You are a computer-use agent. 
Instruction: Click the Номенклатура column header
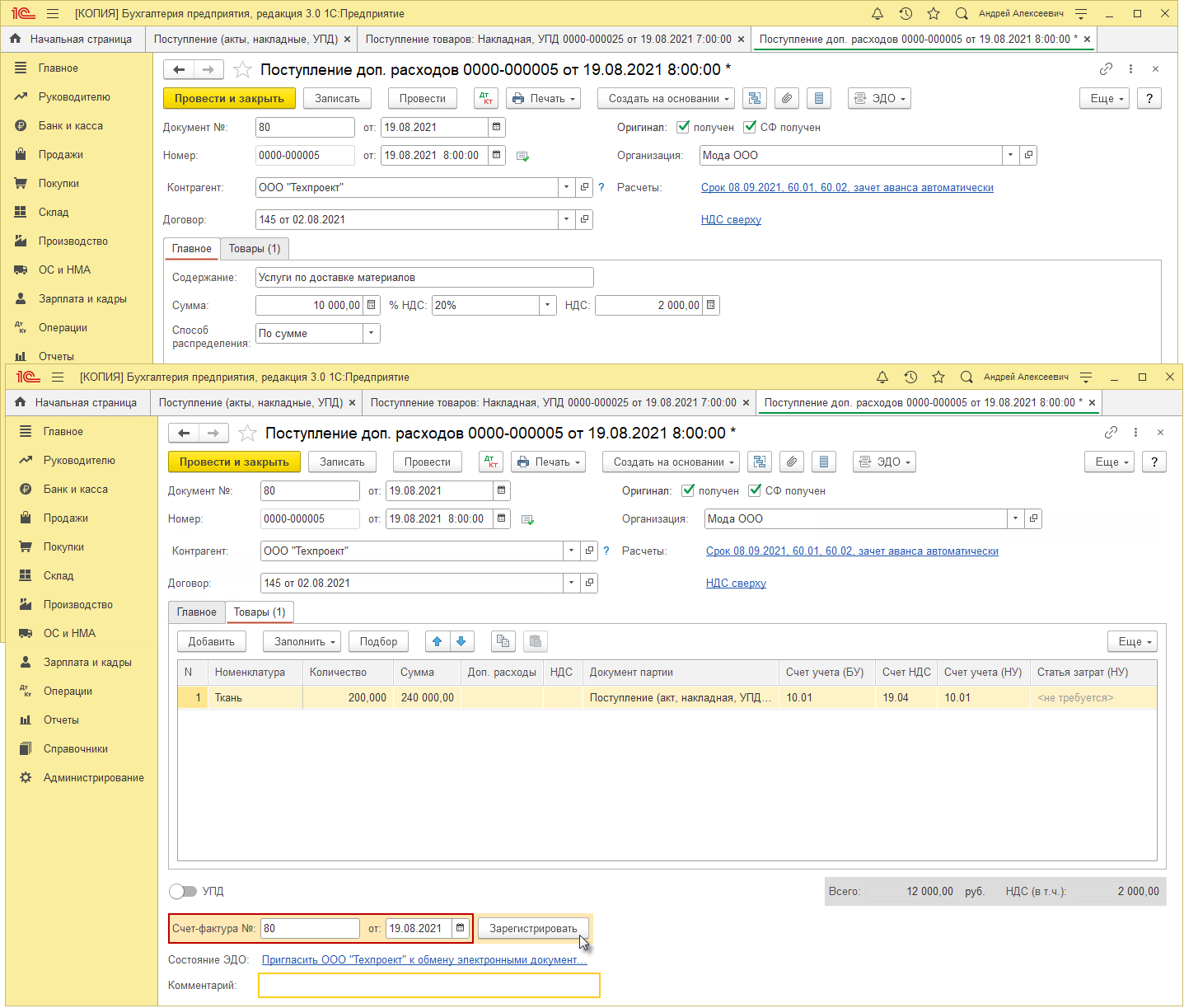pos(255,672)
